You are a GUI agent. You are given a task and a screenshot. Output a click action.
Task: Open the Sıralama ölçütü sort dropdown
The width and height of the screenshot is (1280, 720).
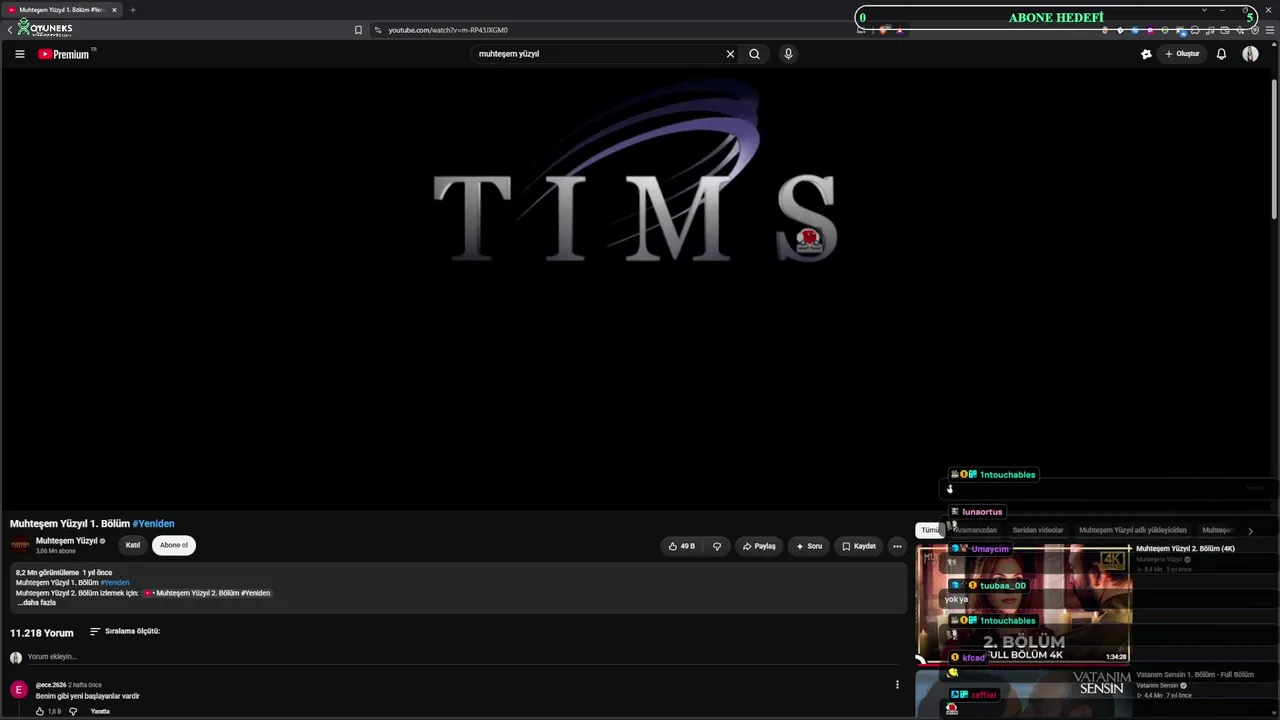125,631
